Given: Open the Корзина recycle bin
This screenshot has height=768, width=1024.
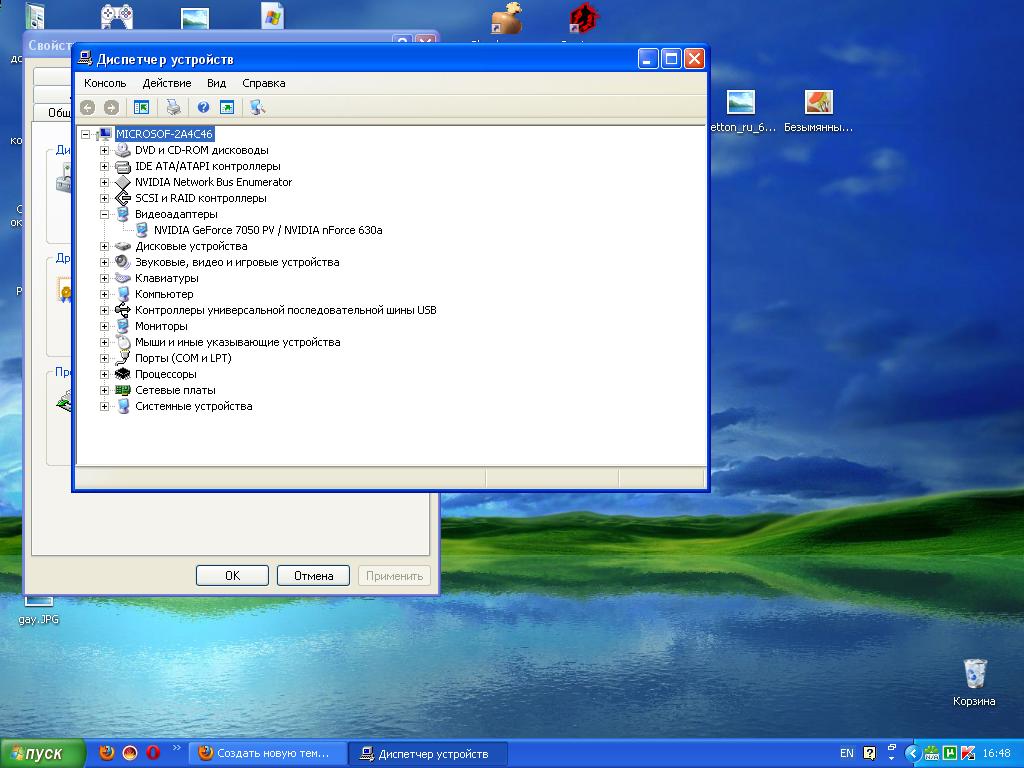Looking at the screenshot, I should [x=974, y=683].
